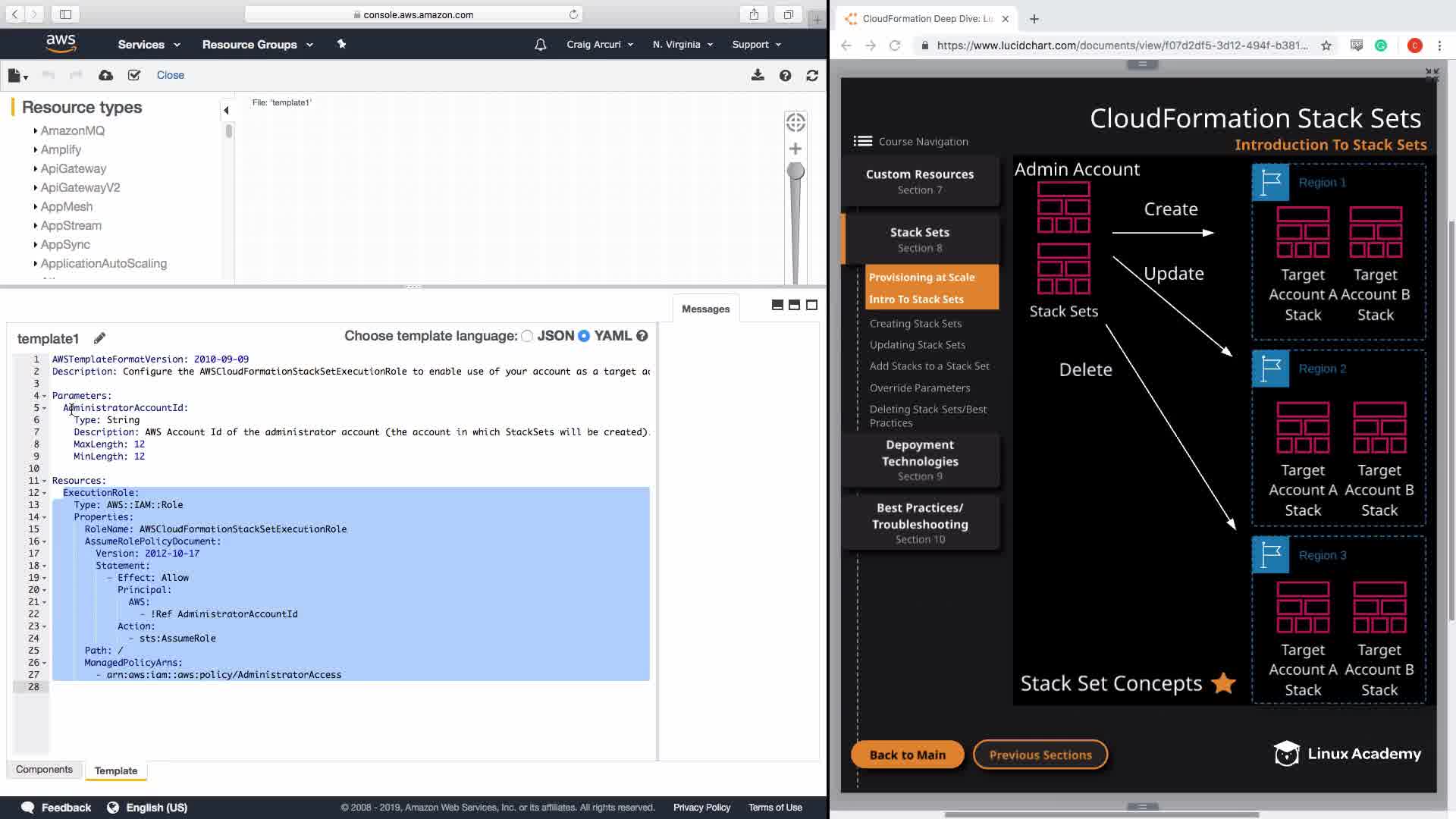Switch to the Components tab

pos(44,769)
